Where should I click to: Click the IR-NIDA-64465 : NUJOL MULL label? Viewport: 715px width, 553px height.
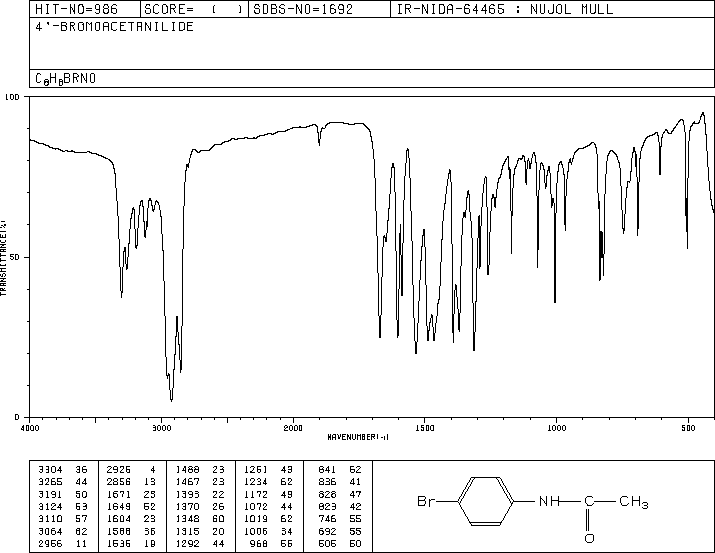tap(505, 9)
